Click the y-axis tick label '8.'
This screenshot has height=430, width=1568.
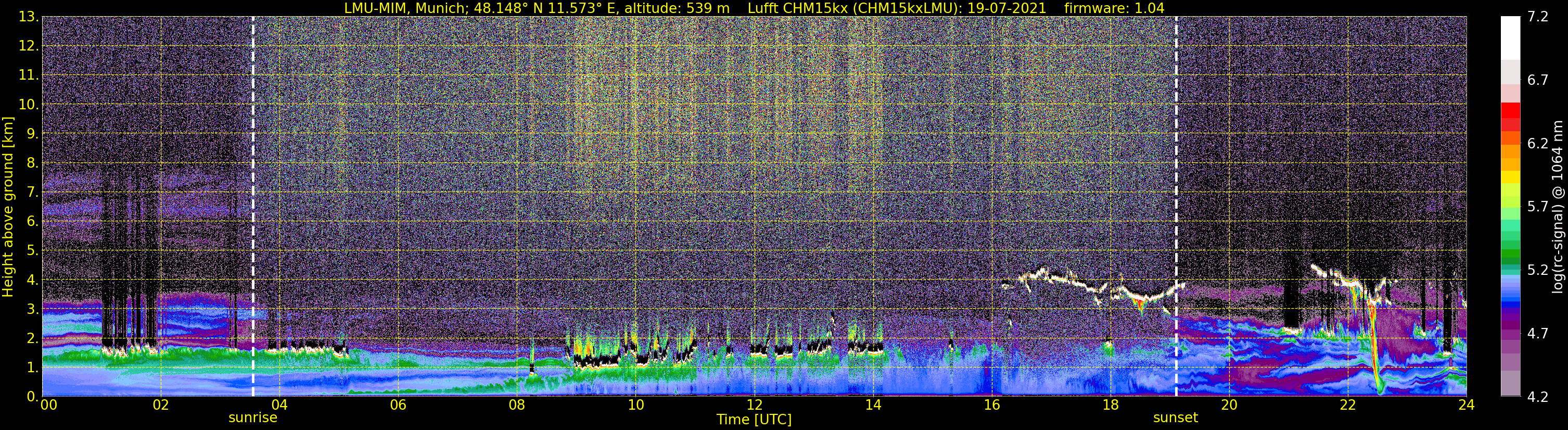[32, 163]
